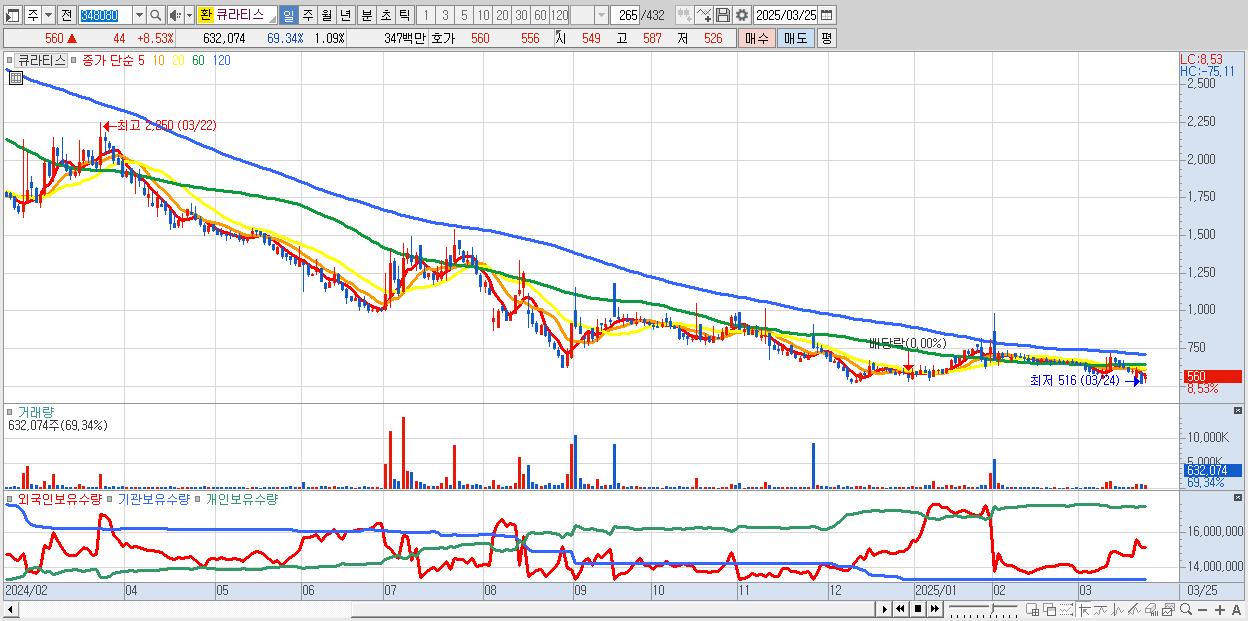This screenshot has width=1248, height=621.
Task: Click the red 매수 buy button
Action: pyautogui.click(x=757, y=38)
